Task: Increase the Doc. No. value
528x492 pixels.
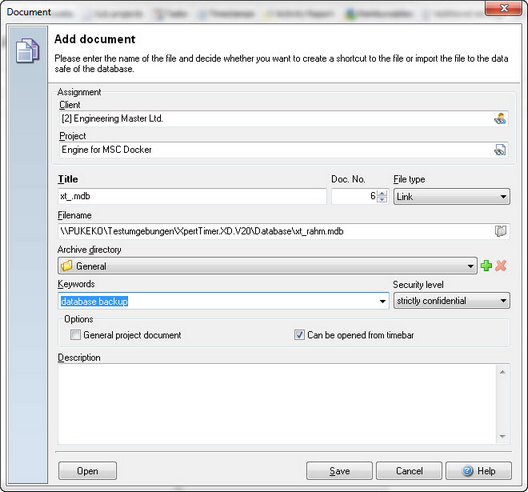Action: click(382, 193)
